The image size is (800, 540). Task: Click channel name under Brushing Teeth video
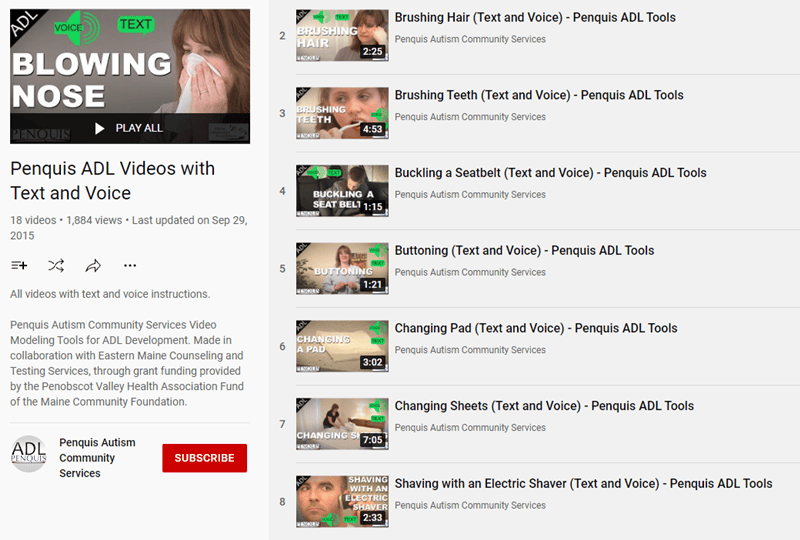pyautogui.click(x=470, y=117)
